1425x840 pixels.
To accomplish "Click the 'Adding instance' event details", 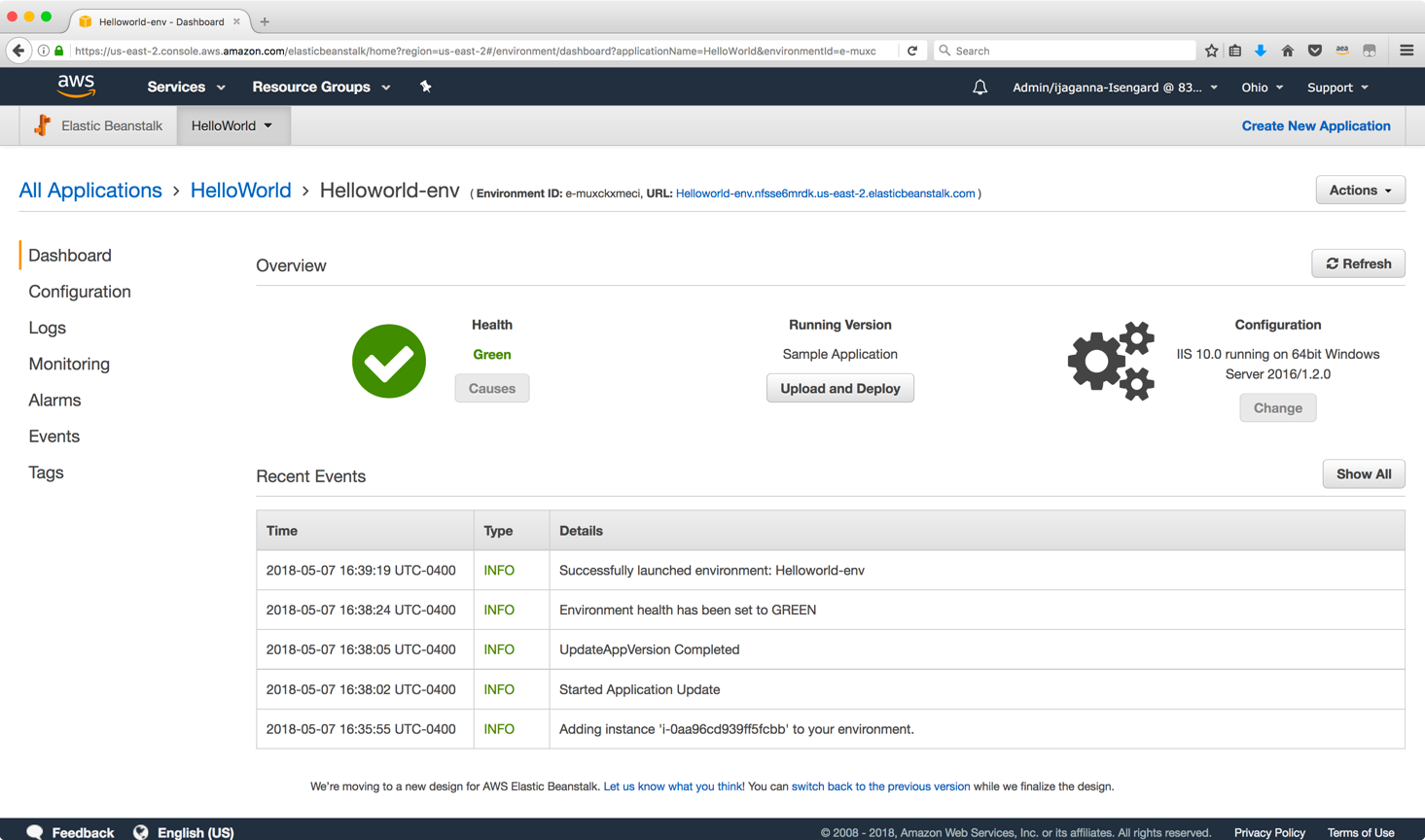I will point(736,729).
